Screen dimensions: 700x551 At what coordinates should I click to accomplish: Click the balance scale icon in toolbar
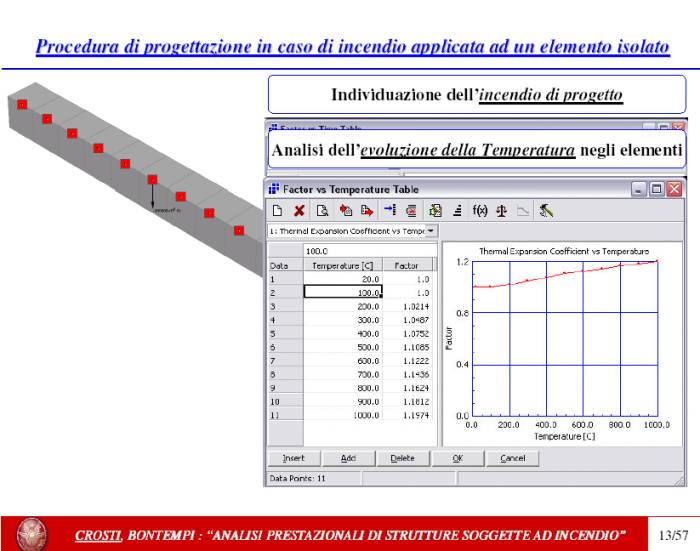point(501,211)
